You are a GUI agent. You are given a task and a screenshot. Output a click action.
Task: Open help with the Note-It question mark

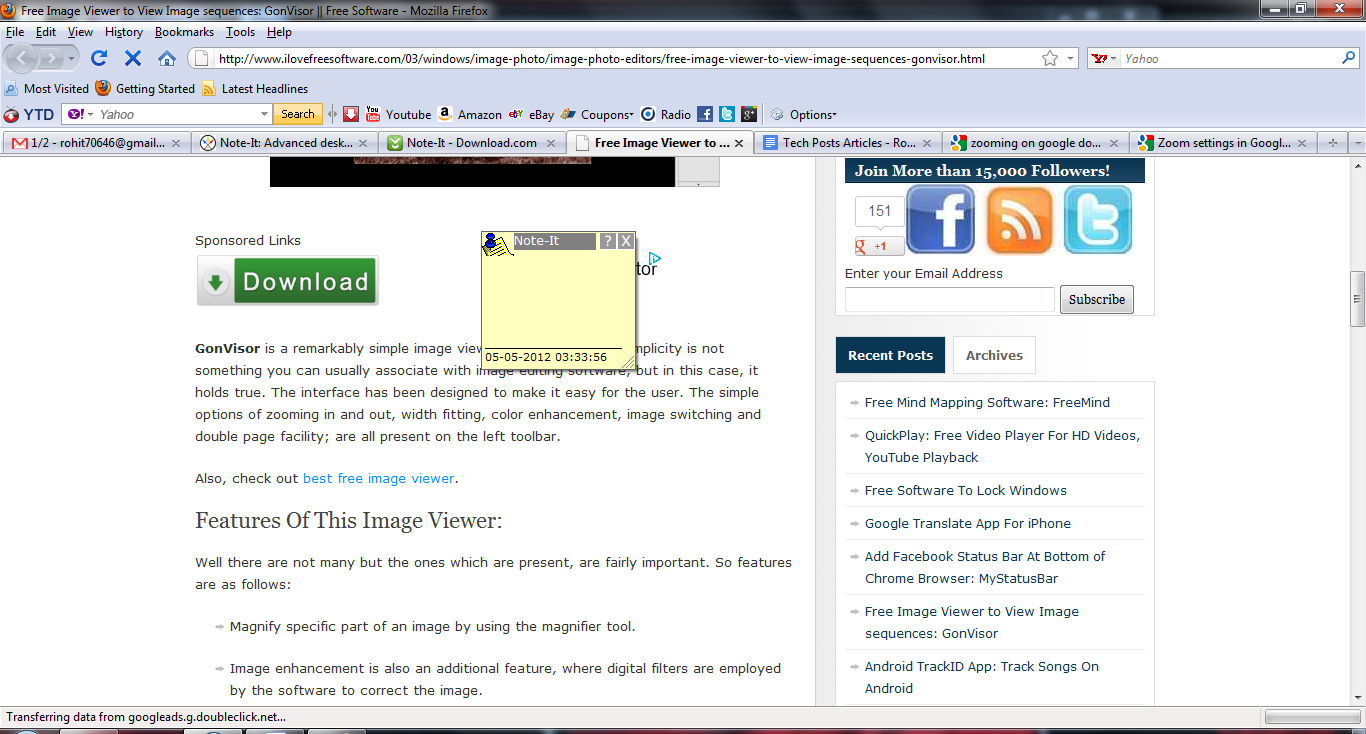(x=607, y=241)
